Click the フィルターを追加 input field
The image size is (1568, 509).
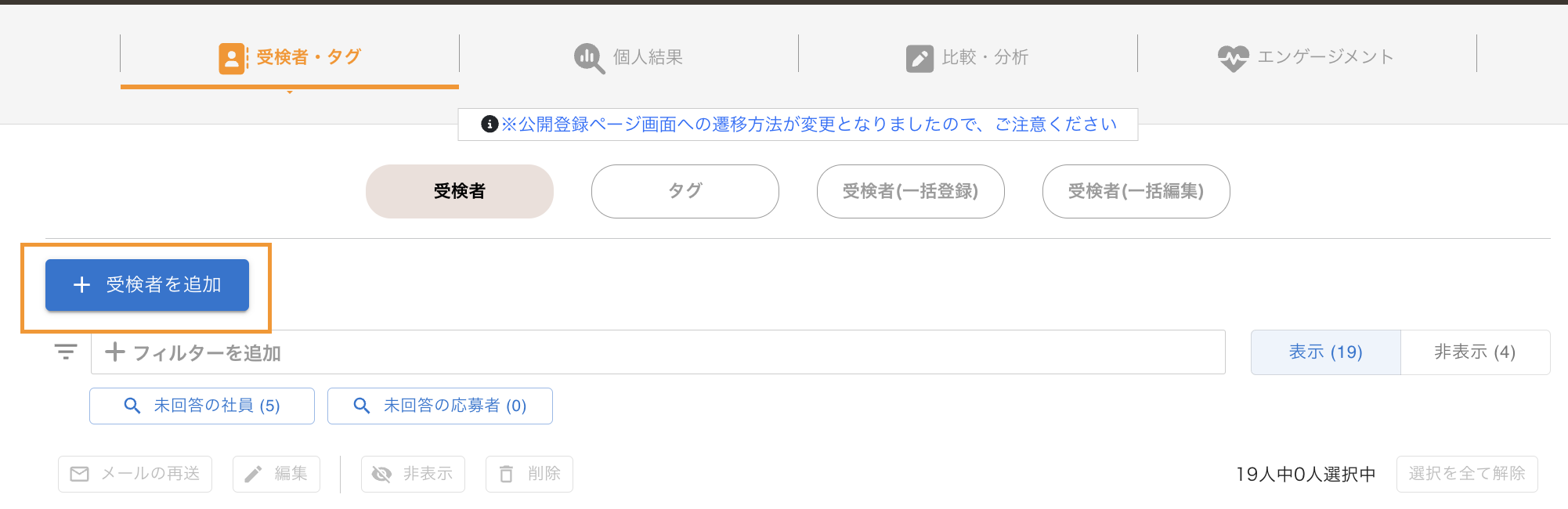[x=658, y=352]
